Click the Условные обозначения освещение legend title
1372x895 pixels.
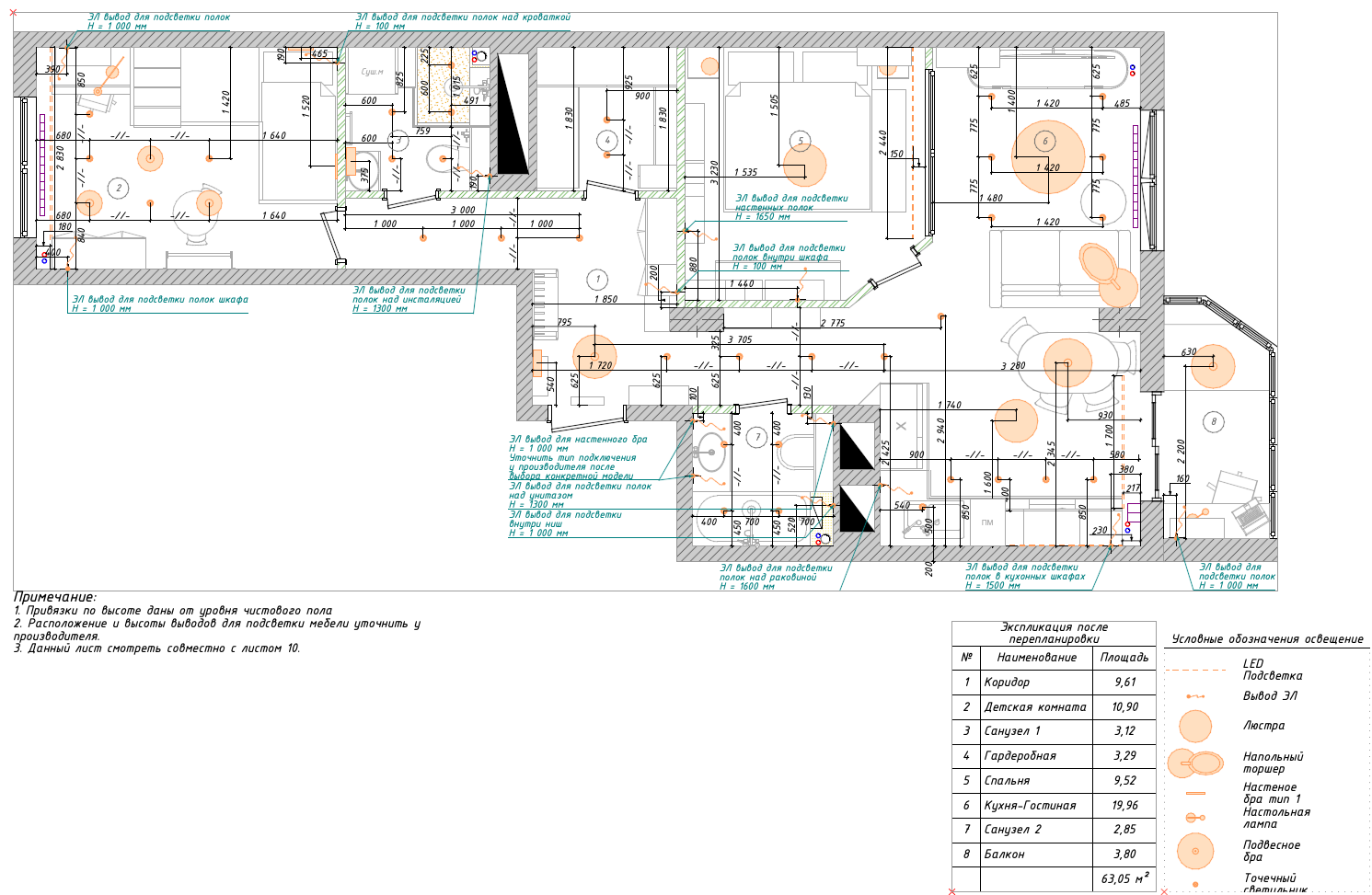[1267, 638]
